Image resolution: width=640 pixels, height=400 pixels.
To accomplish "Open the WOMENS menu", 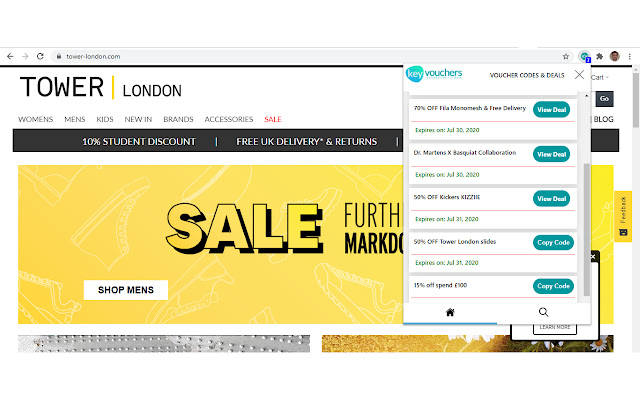I will (x=36, y=119).
